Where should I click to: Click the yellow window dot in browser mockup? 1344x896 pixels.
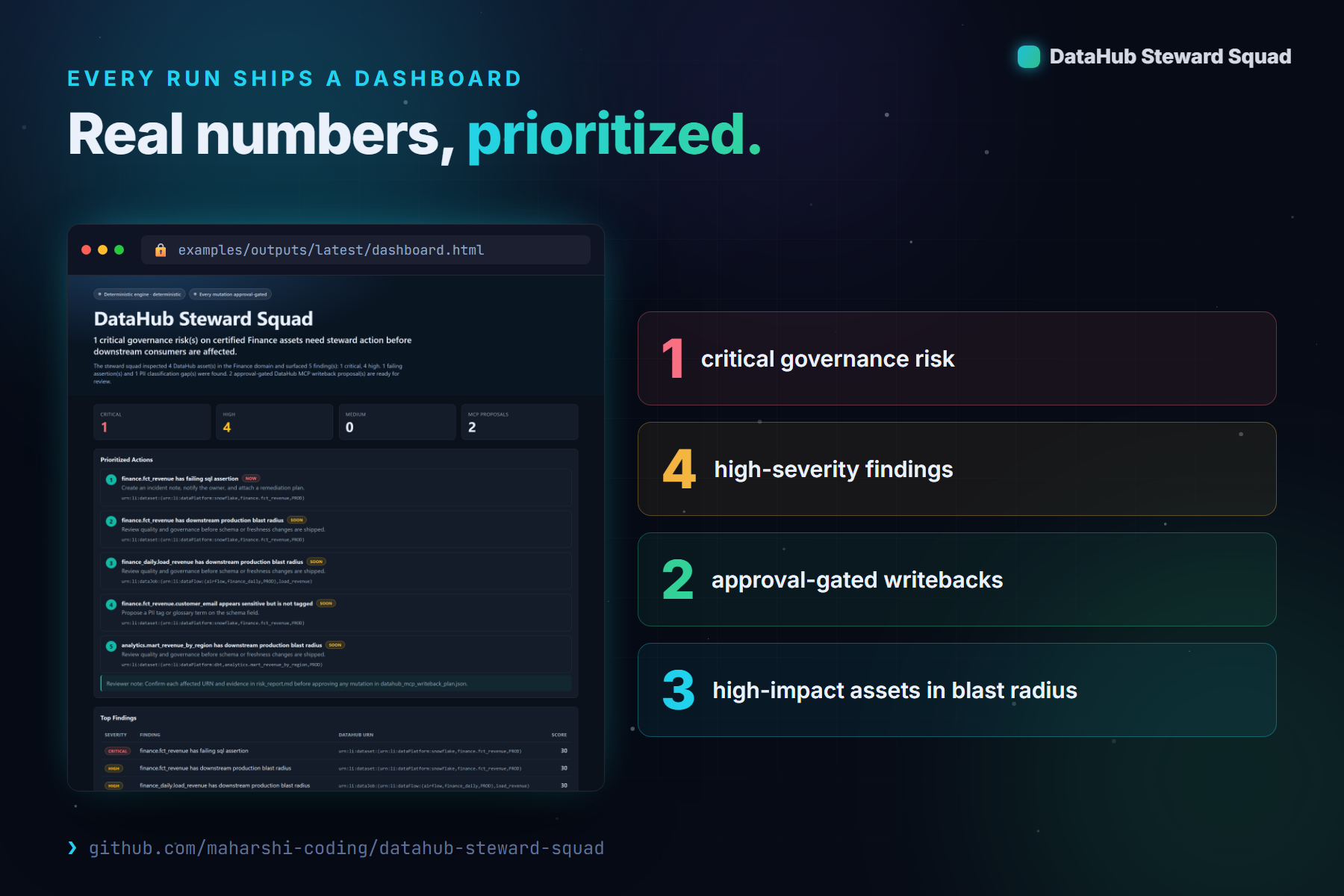[102, 250]
